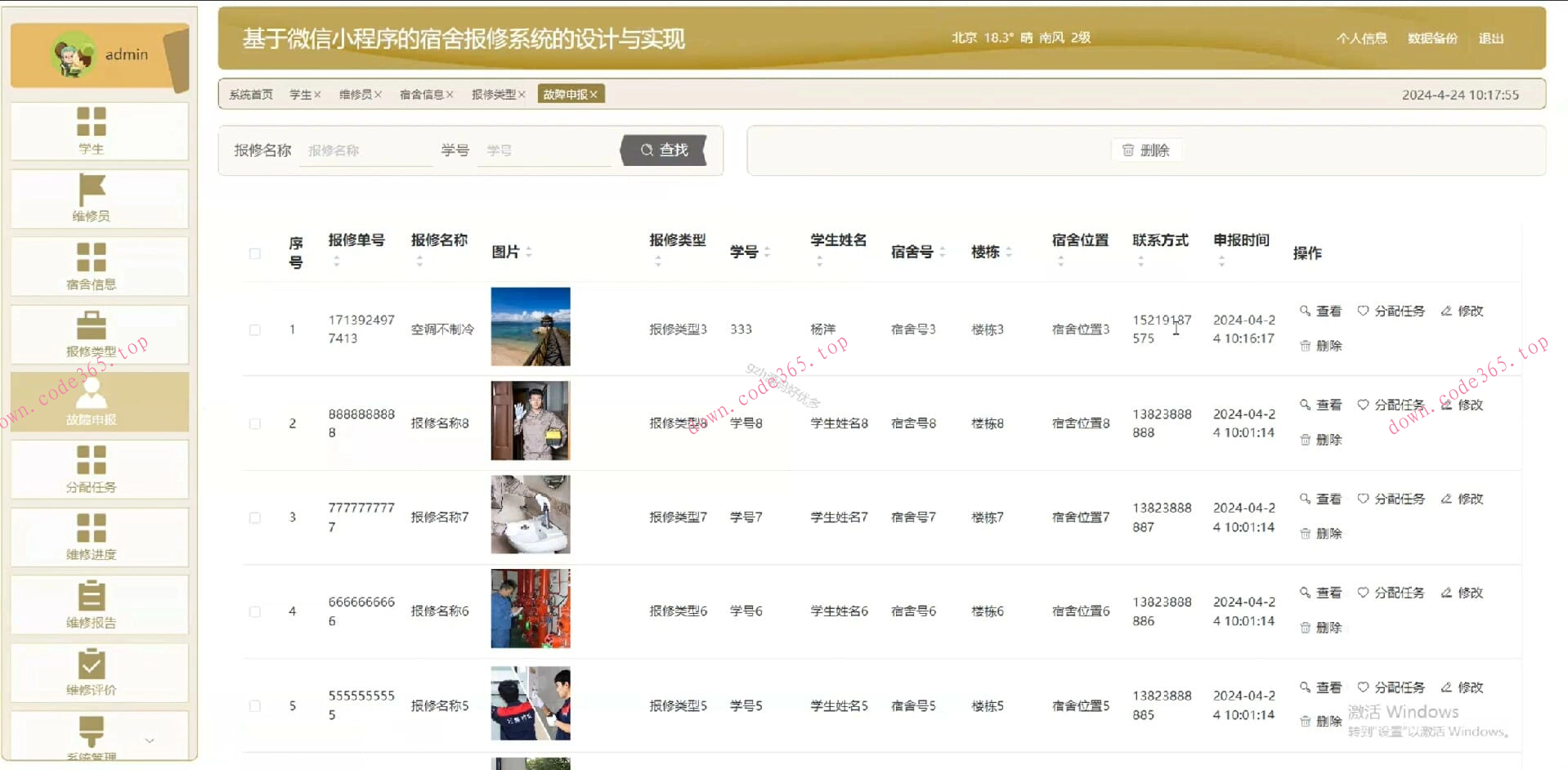1568x770 pixels.
Task: Open the 报修类型 sidebar section
Action: (92, 334)
